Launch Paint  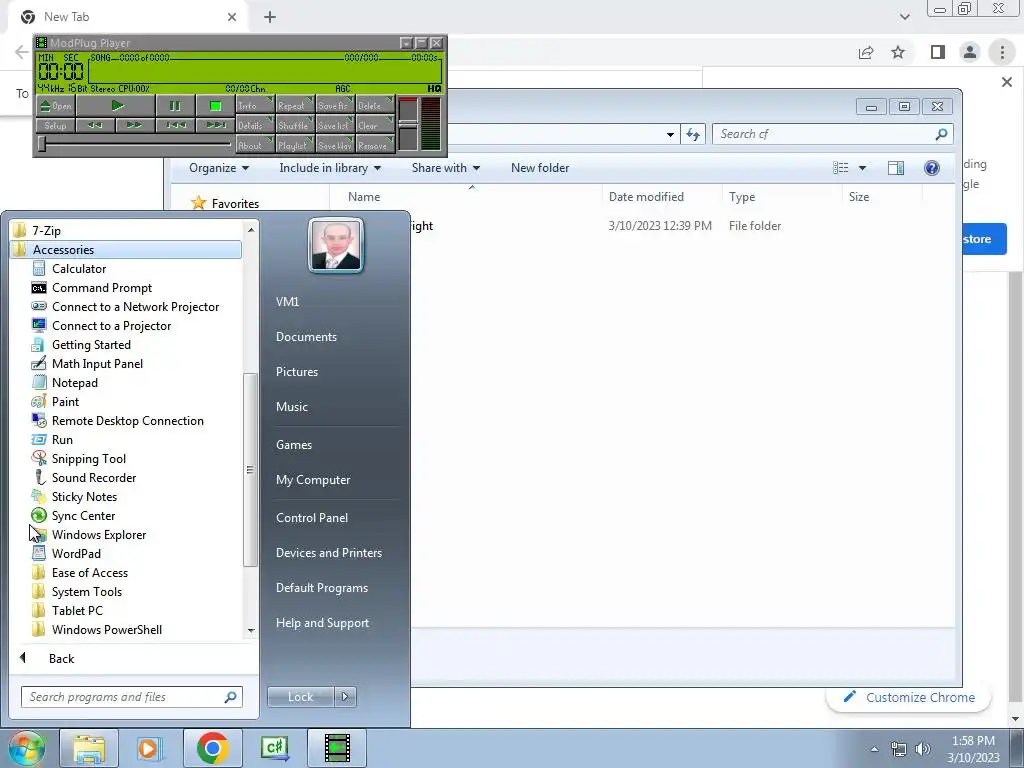pos(65,401)
